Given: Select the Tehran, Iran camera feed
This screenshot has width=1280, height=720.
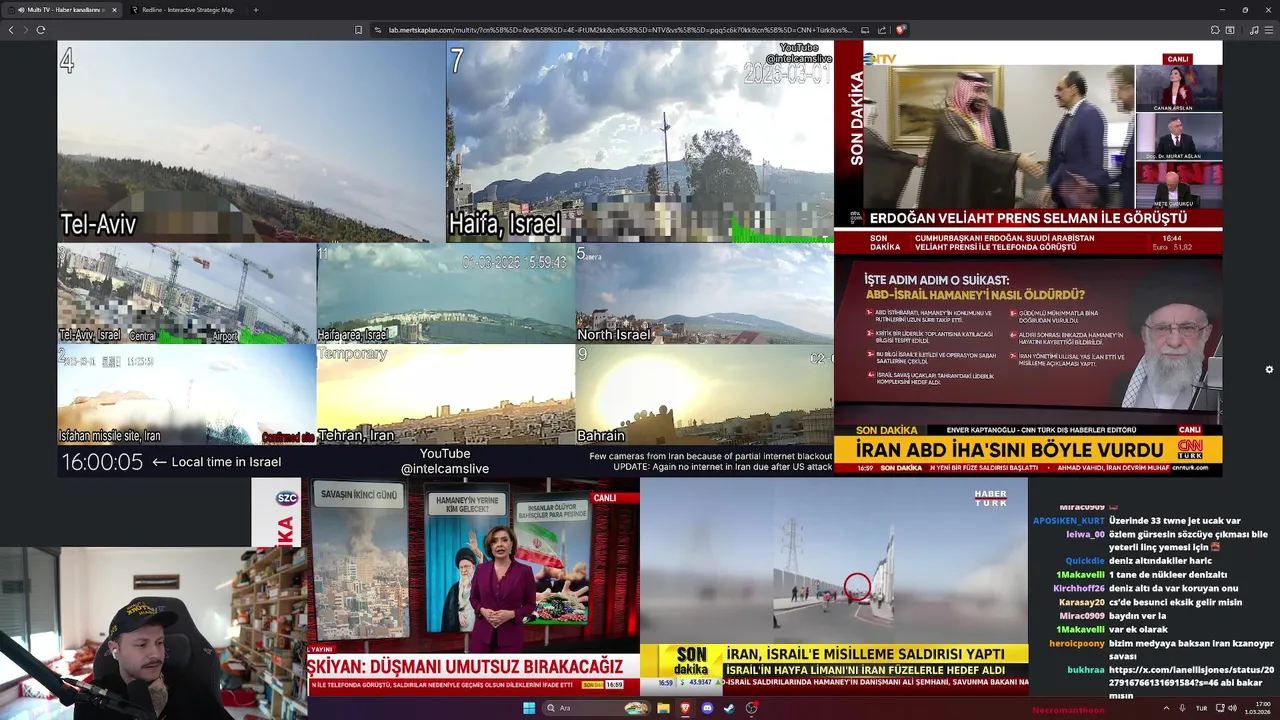Looking at the screenshot, I should click(x=446, y=394).
